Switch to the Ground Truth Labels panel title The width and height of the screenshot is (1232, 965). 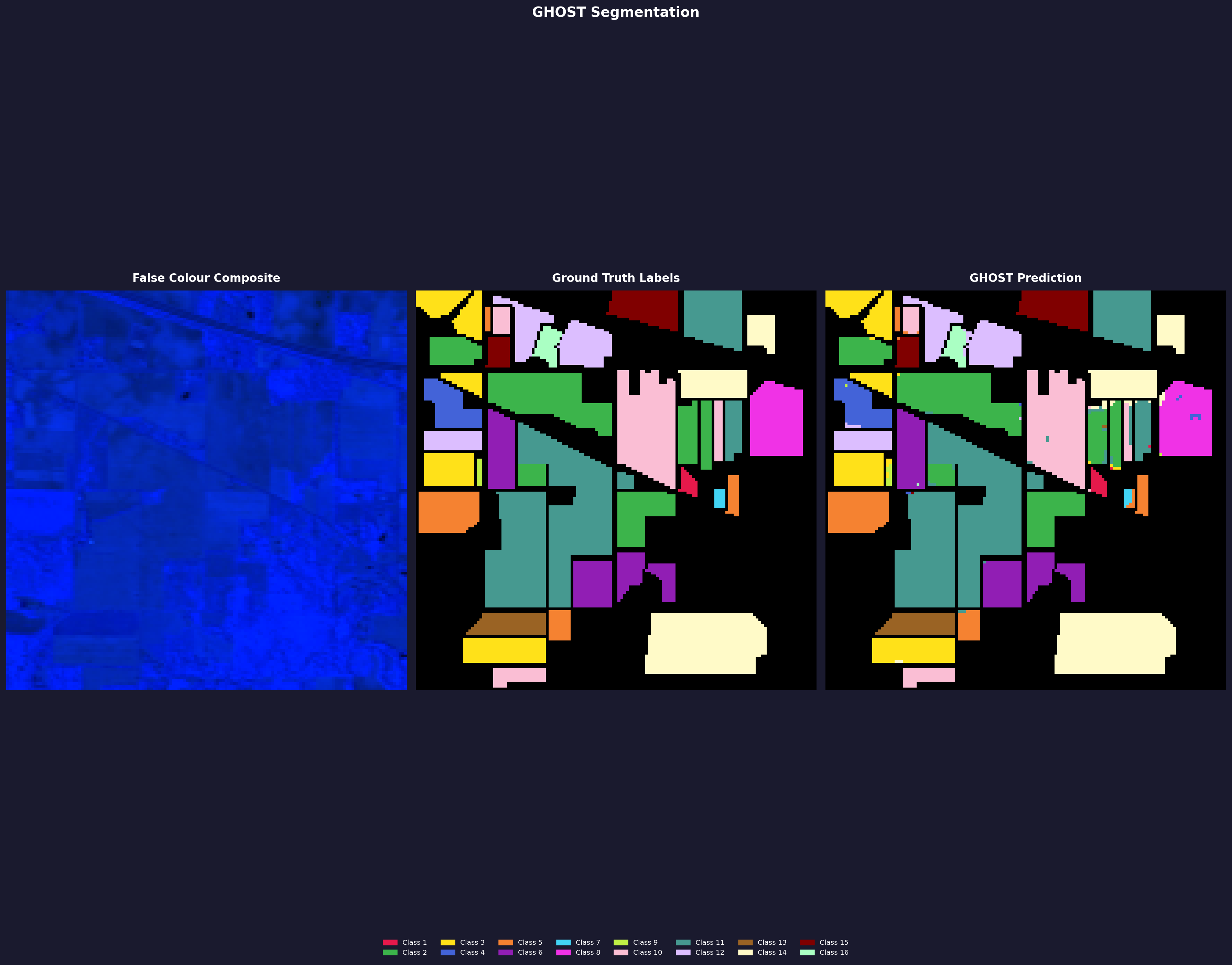pos(615,278)
